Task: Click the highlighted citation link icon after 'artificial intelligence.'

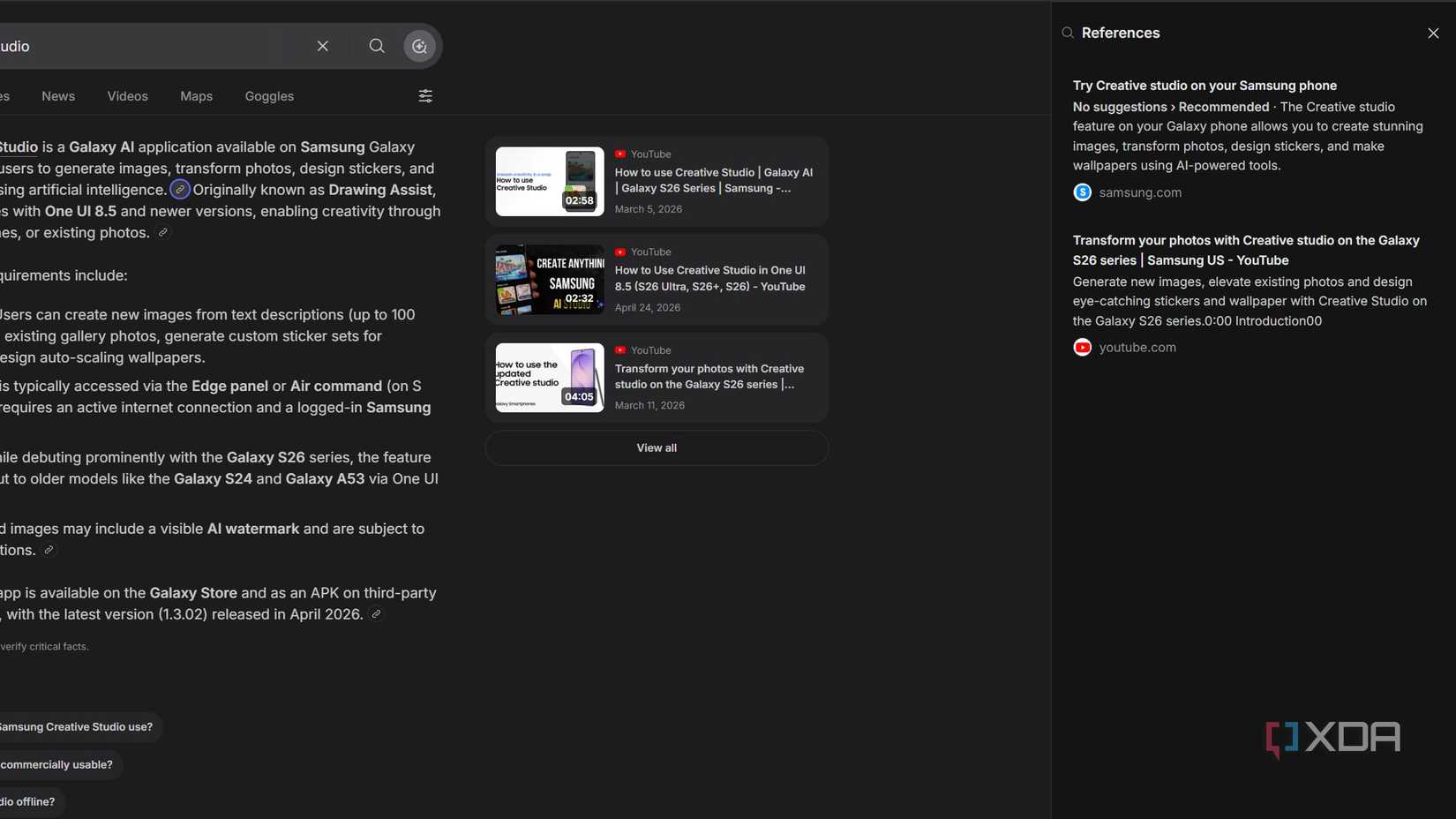Action: (x=180, y=190)
